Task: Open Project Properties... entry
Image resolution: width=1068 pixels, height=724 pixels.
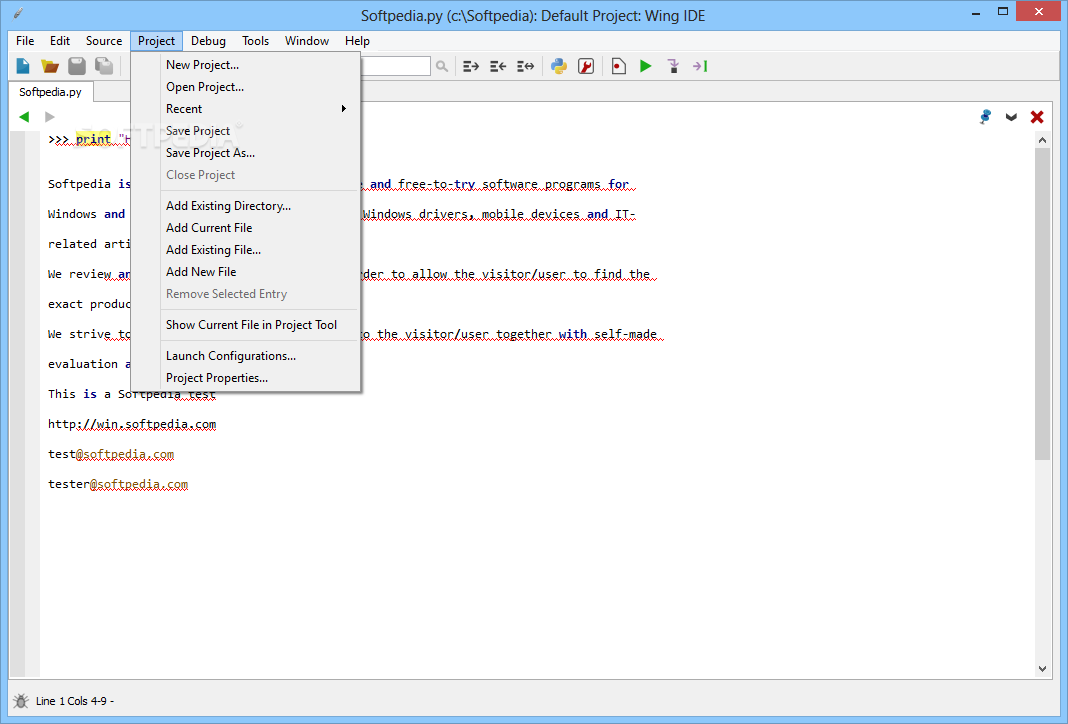Action: (x=245, y=378)
